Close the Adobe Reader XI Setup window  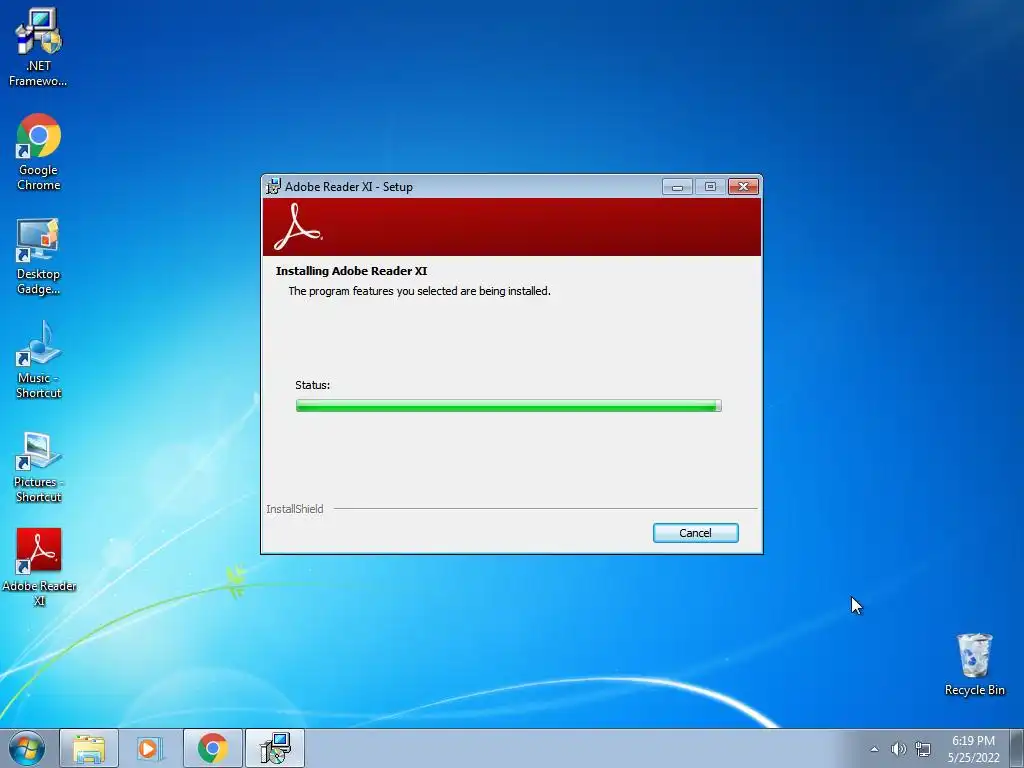pyautogui.click(x=743, y=187)
